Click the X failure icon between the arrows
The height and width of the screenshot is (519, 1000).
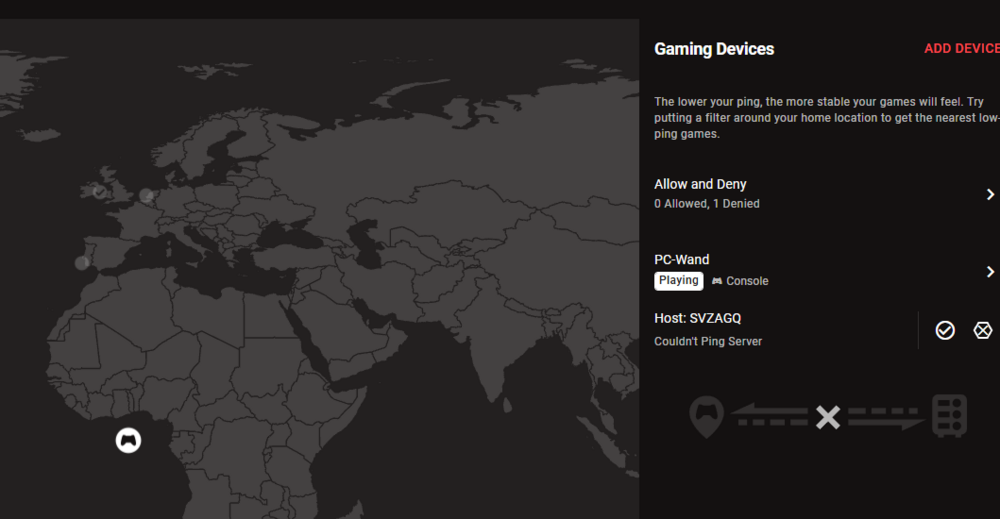827,417
